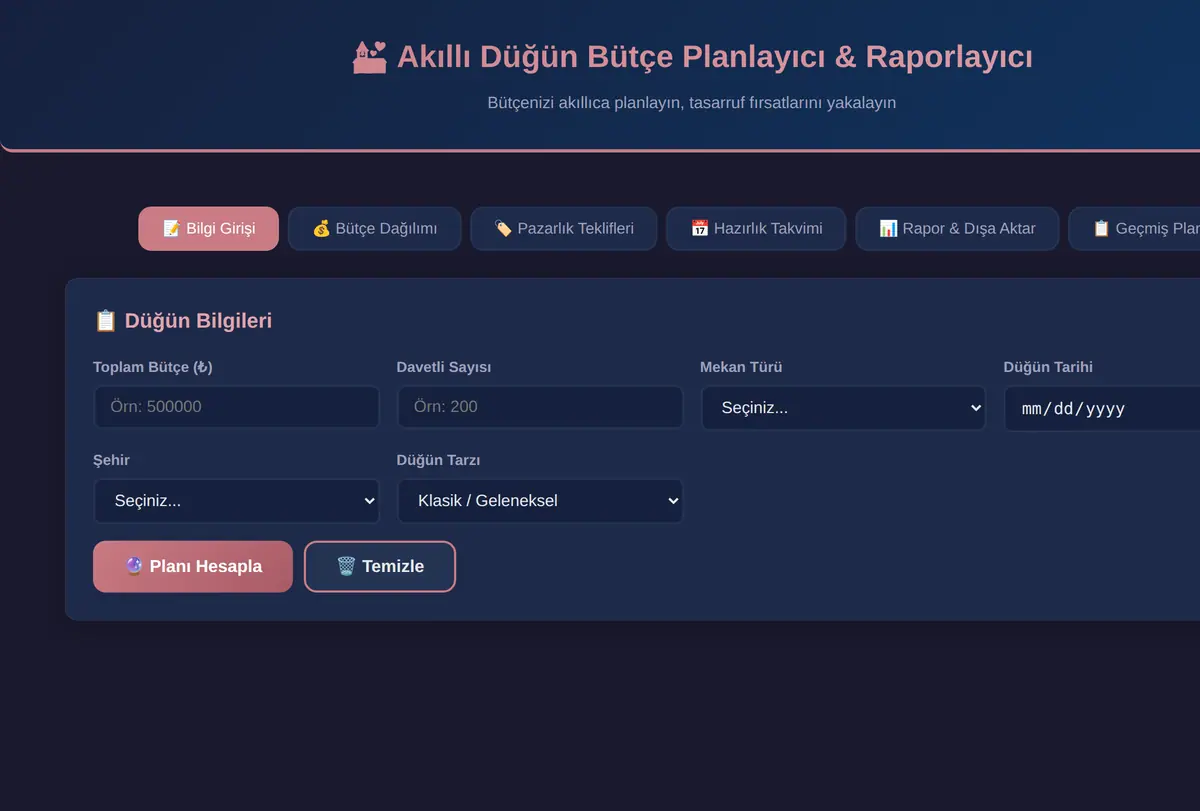
Task: Open the Pazarlık Teklifleri tab
Action: click(x=563, y=229)
